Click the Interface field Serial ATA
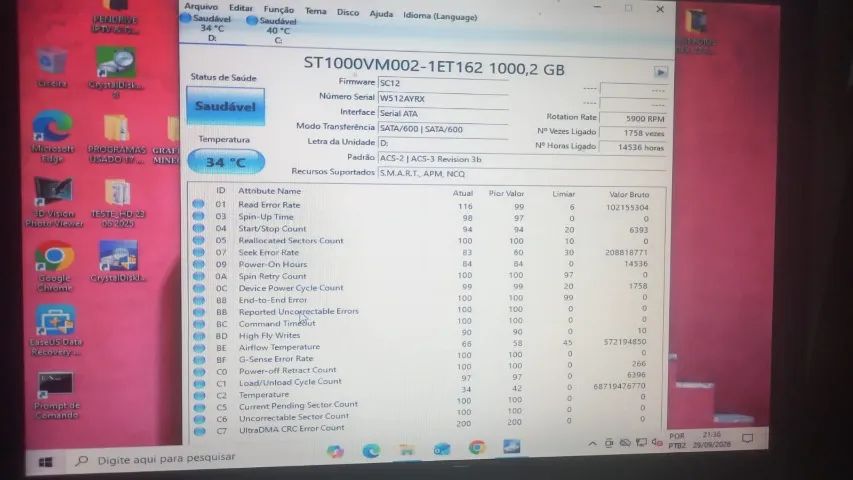 coord(443,114)
